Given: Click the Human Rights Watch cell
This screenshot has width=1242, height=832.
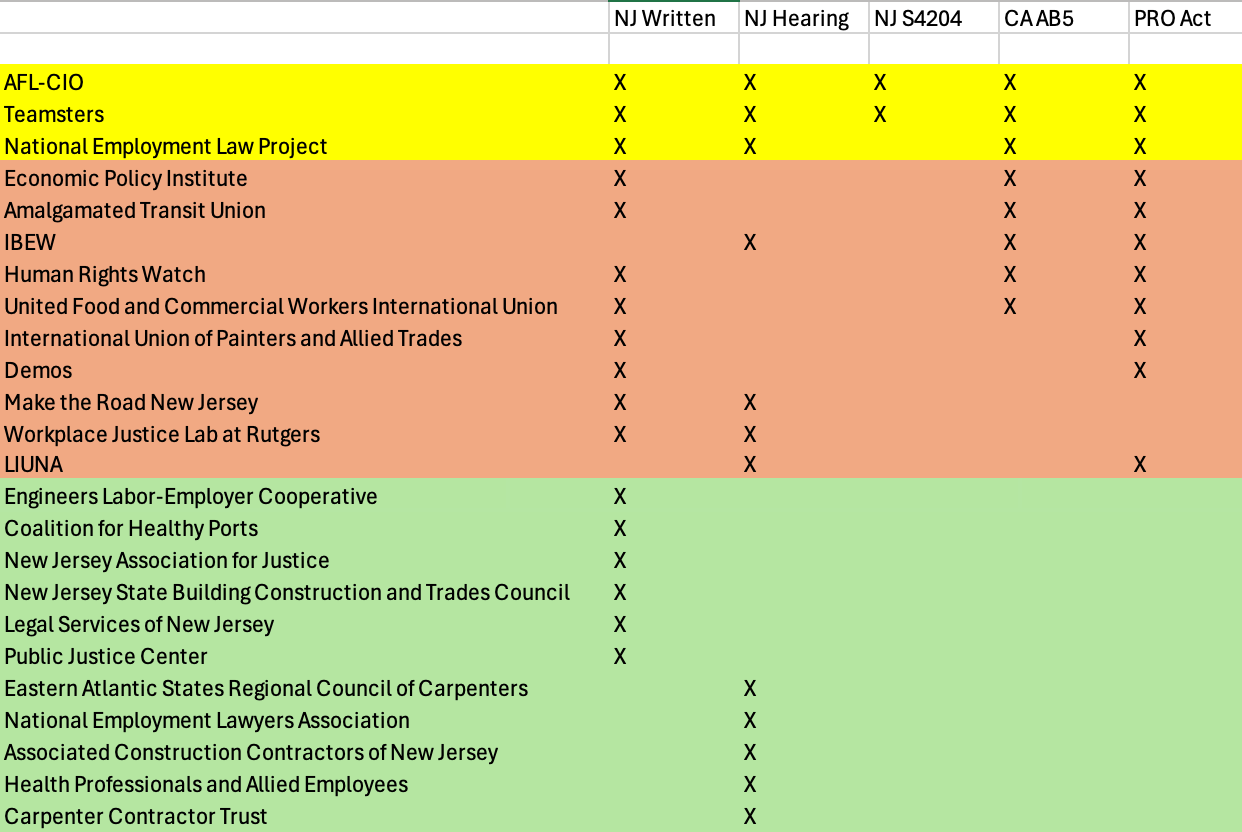Looking at the screenshot, I should pyautogui.click(x=304, y=274).
